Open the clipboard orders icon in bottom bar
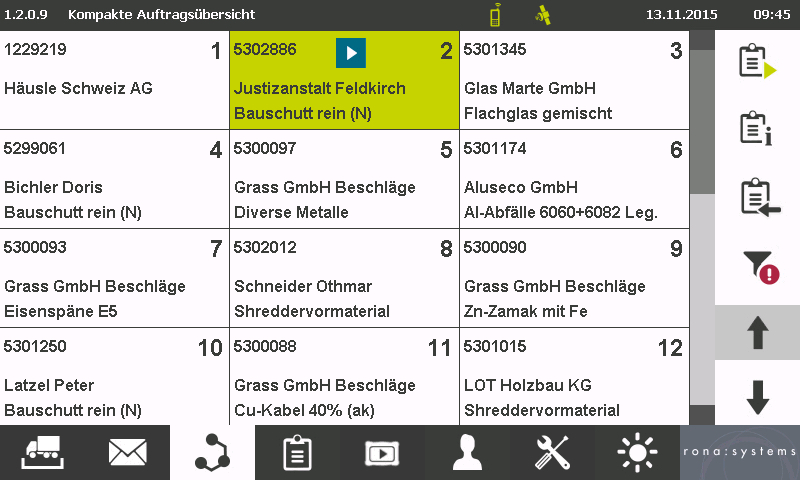The height and width of the screenshot is (480, 800). click(x=297, y=452)
